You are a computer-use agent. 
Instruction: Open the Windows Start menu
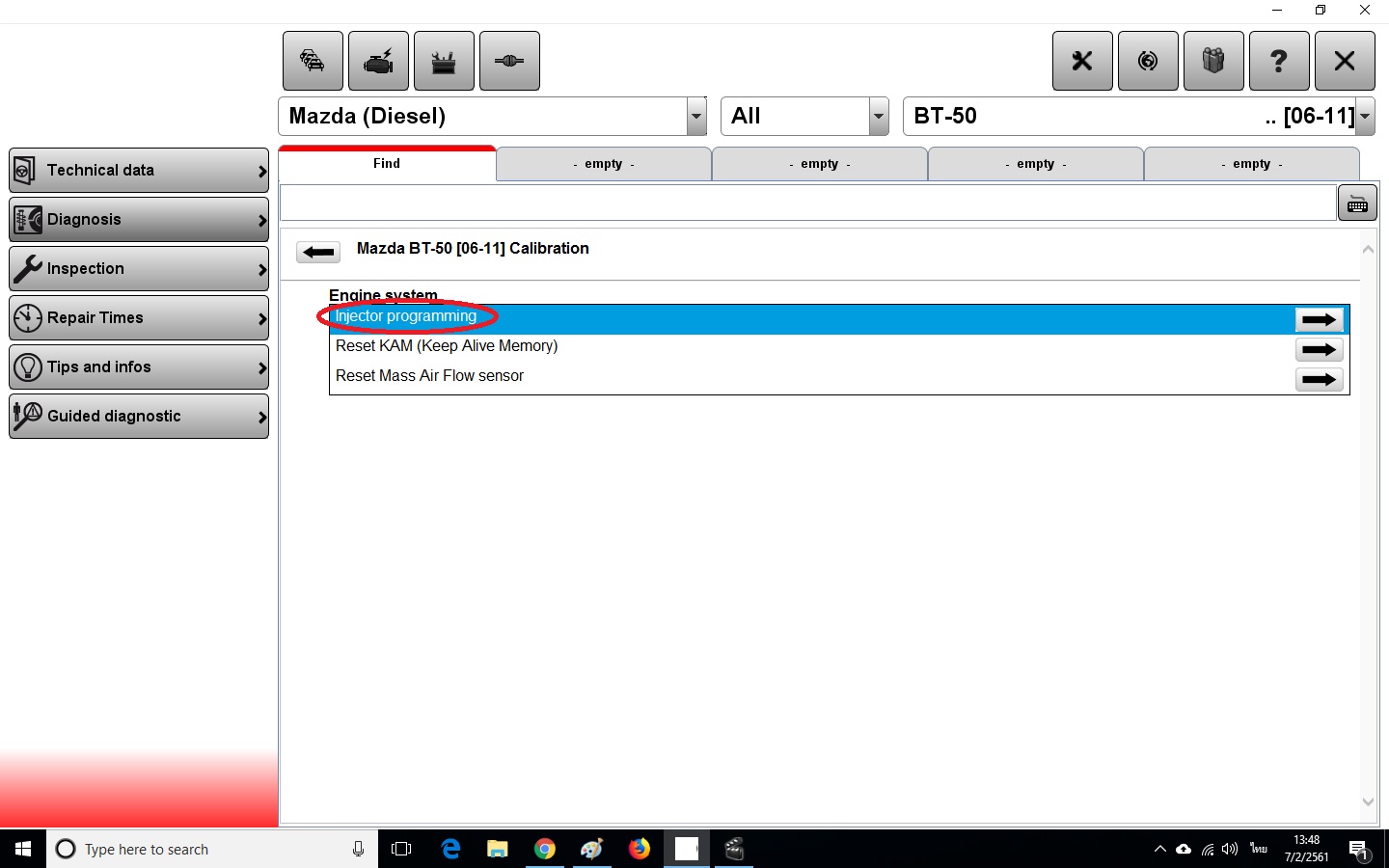(x=23, y=849)
